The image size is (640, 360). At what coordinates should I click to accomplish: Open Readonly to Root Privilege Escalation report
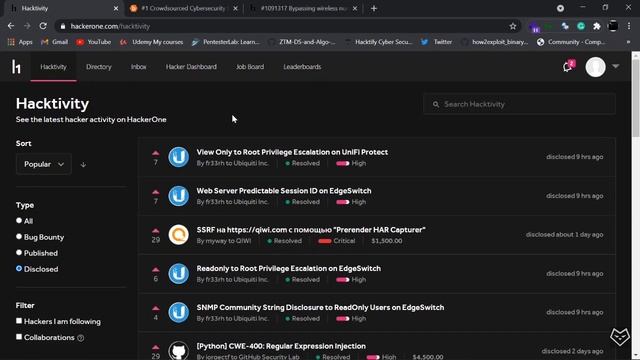(289, 268)
